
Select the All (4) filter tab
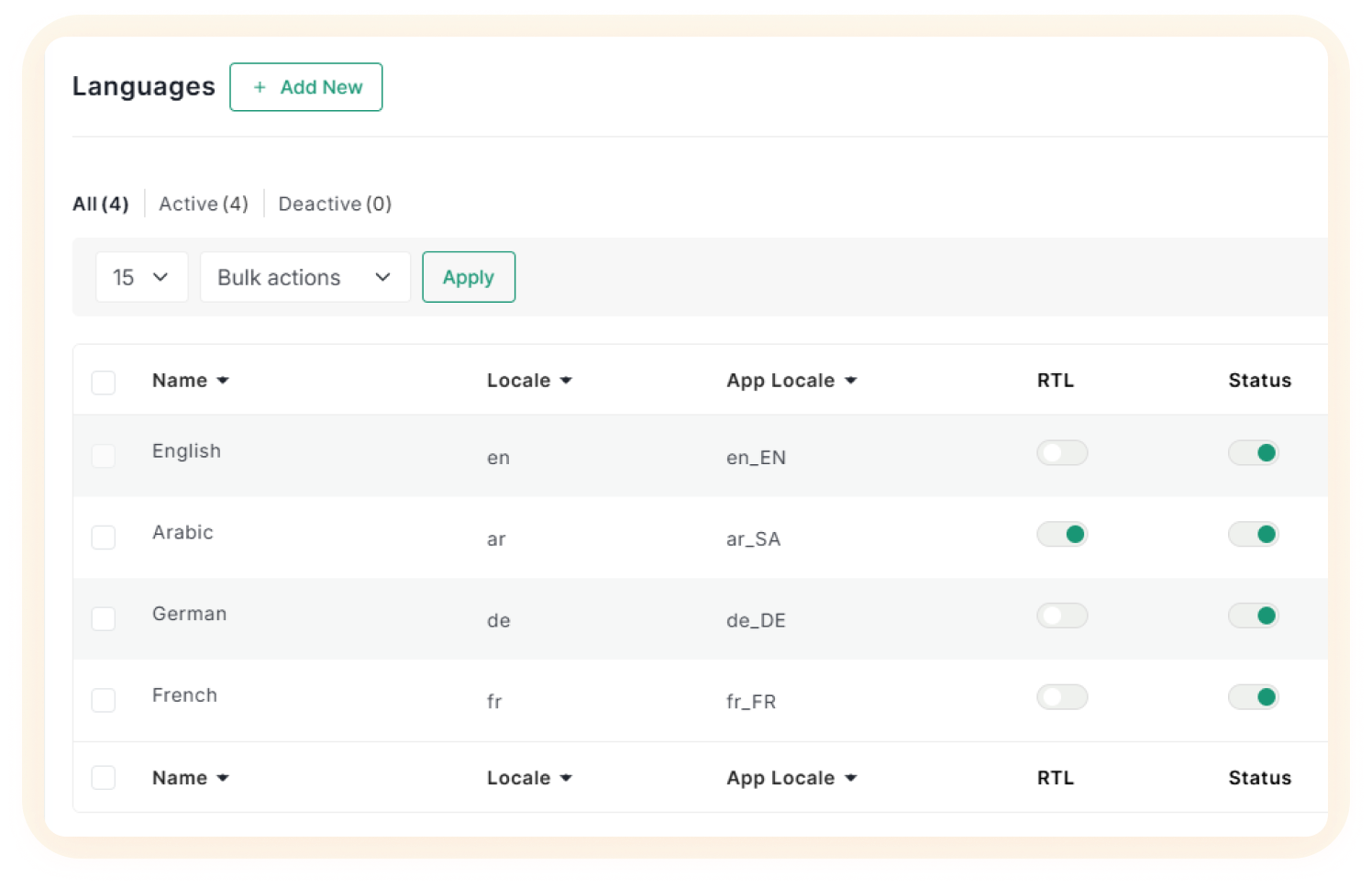[x=100, y=204]
